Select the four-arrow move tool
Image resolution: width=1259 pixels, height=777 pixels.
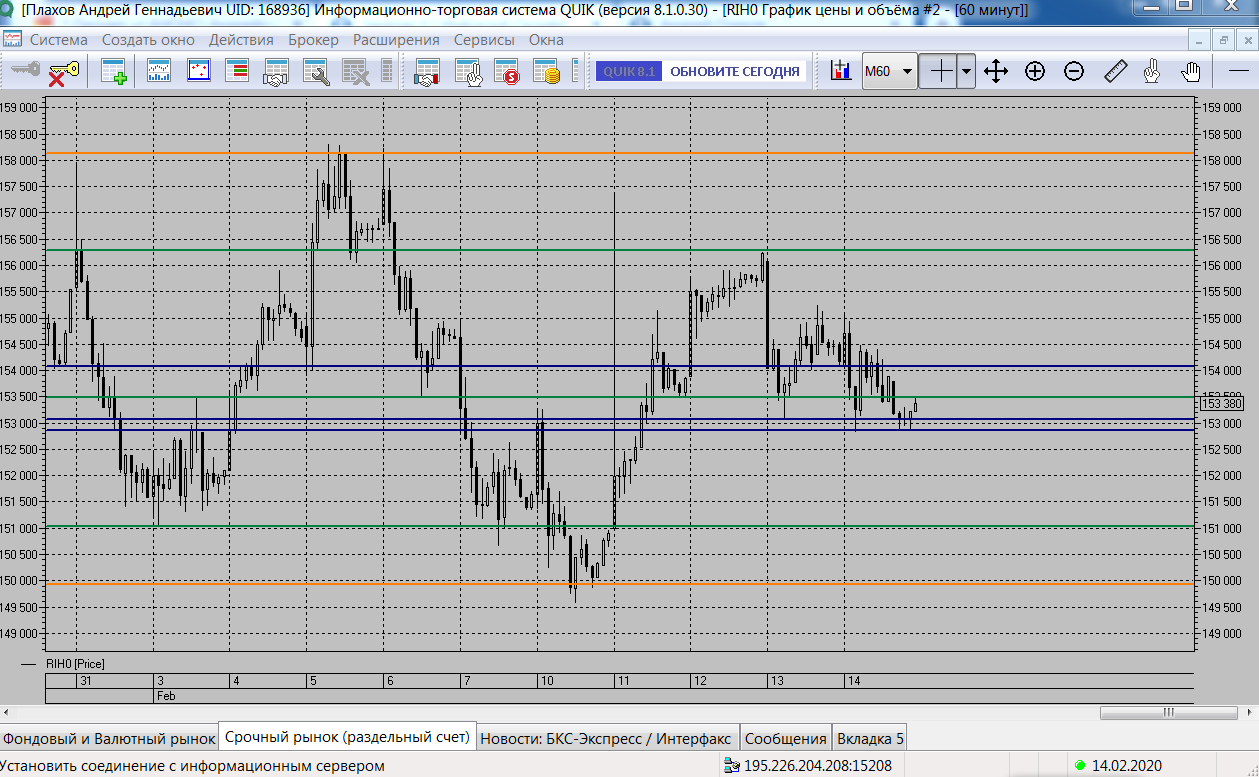(x=996, y=72)
